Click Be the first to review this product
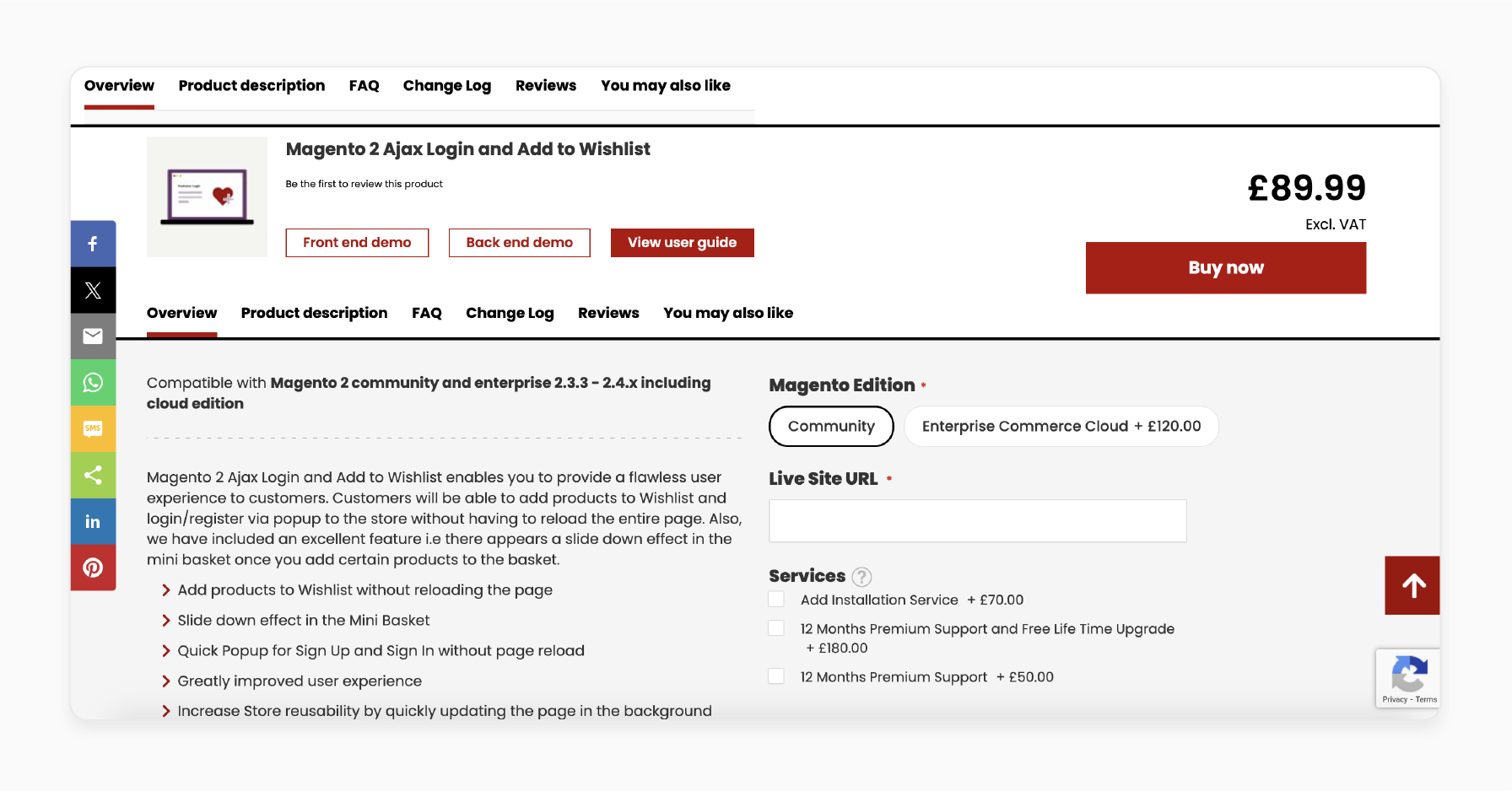This screenshot has height=791, width=1512. 364,184
